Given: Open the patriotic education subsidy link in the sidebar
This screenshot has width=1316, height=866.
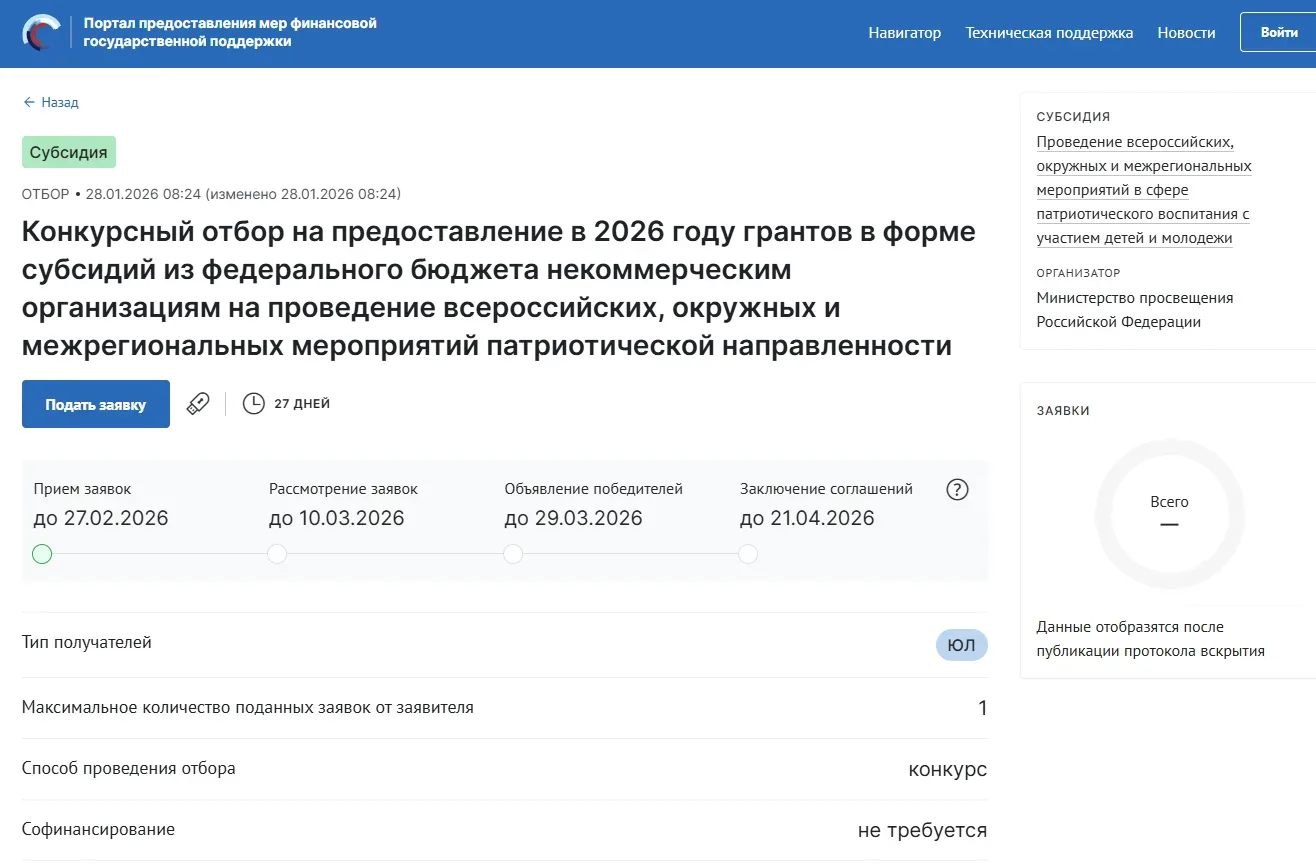Looking at the screenshot, I should coord(1143,190).
